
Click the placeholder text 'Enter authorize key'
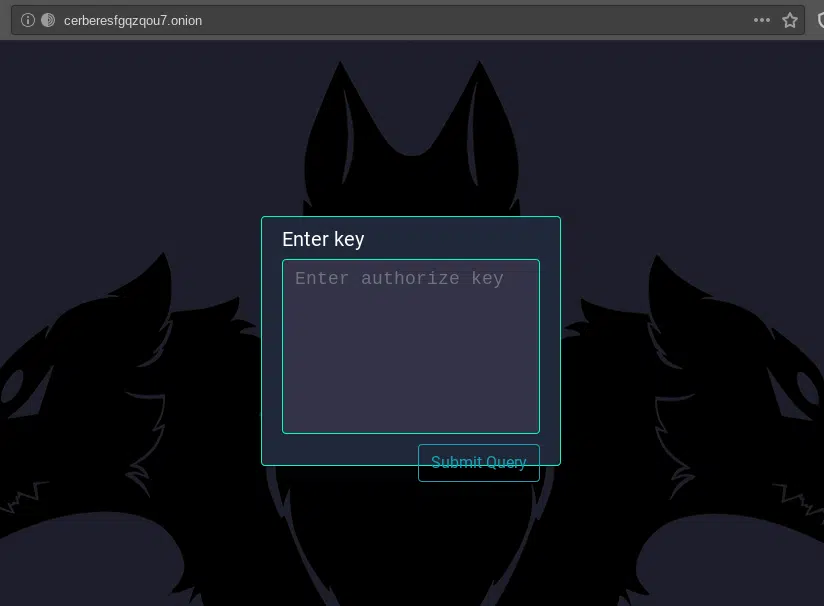(x=399, y=278)
